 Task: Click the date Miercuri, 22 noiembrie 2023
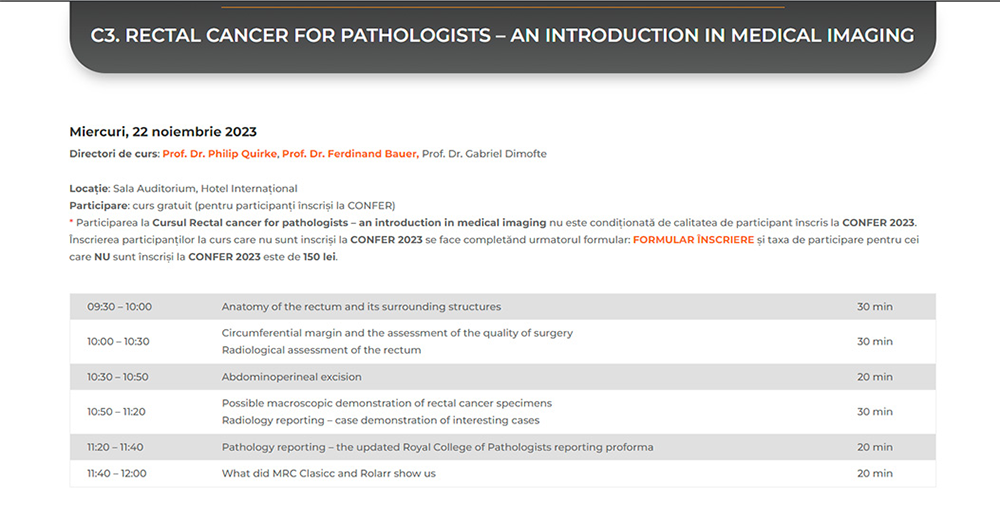point(163,132)
